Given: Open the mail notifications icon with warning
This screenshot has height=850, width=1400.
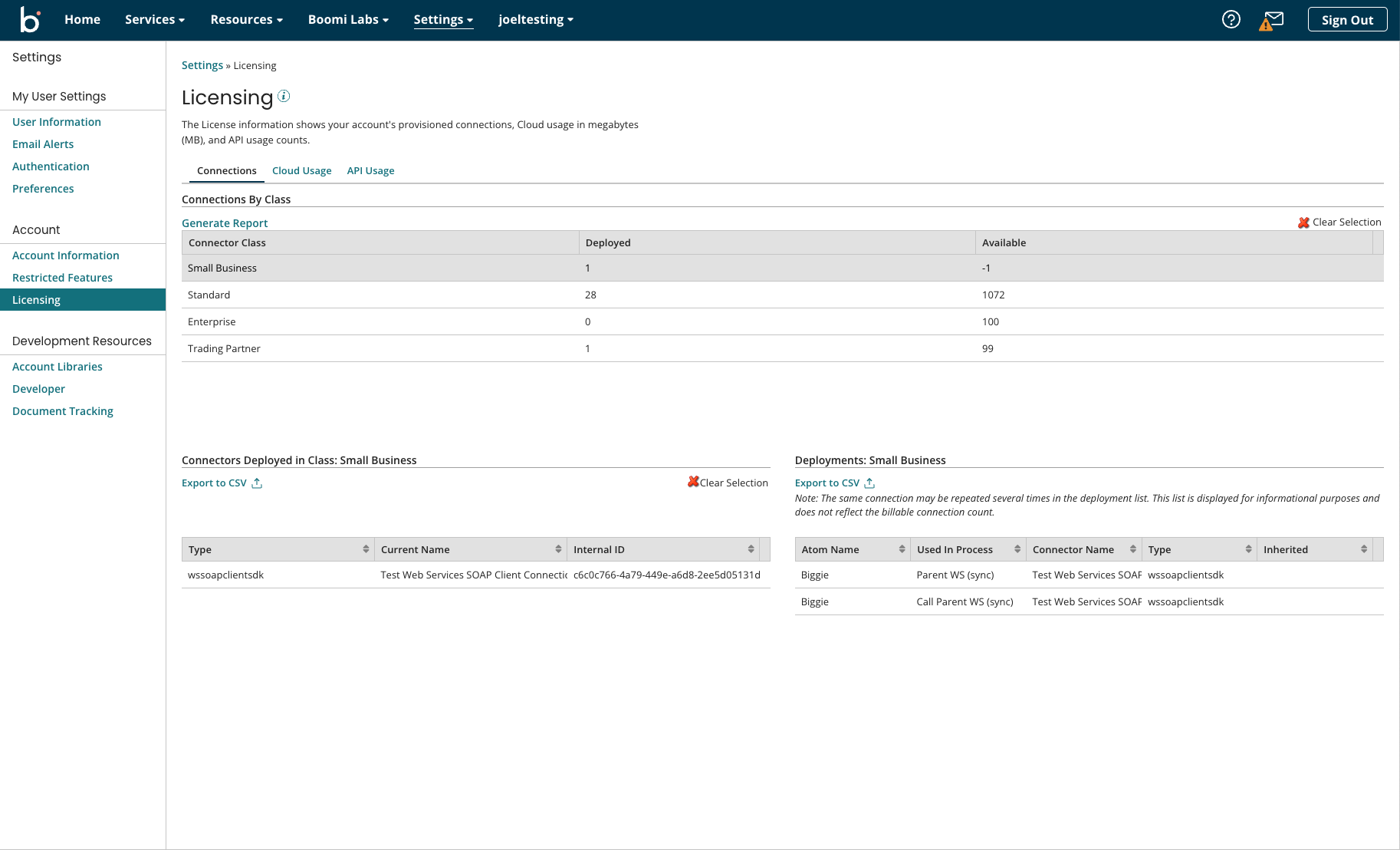Looking at the screenshot, I should pyautogui.click(x=1271, y=21).
